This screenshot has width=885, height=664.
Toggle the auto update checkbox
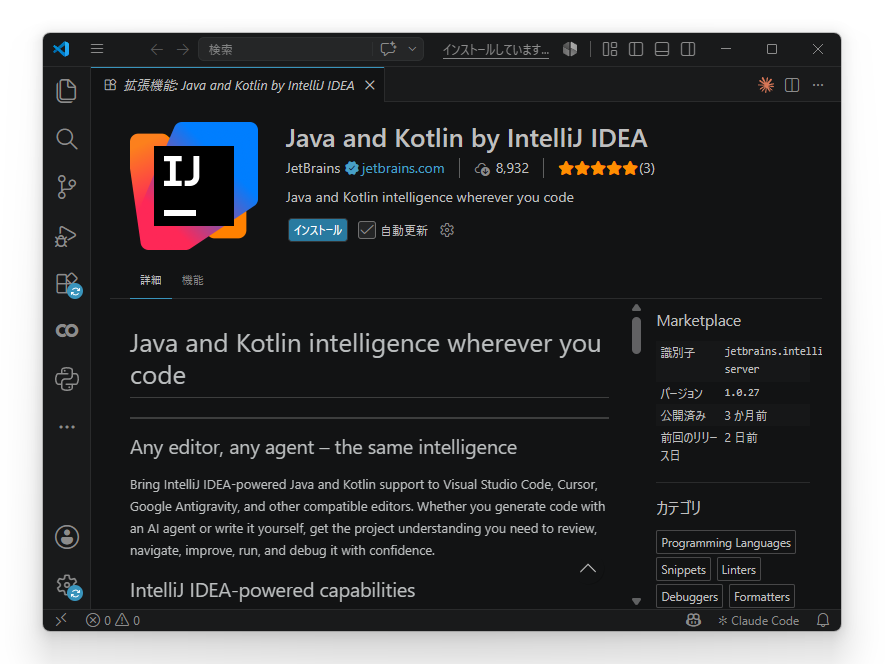tap(366, 230)
